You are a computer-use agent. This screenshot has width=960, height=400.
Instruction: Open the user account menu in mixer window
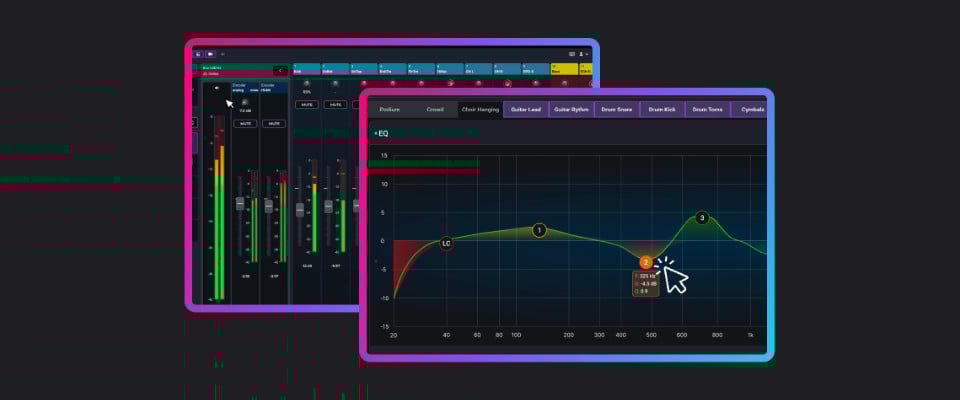pos(582,54)
